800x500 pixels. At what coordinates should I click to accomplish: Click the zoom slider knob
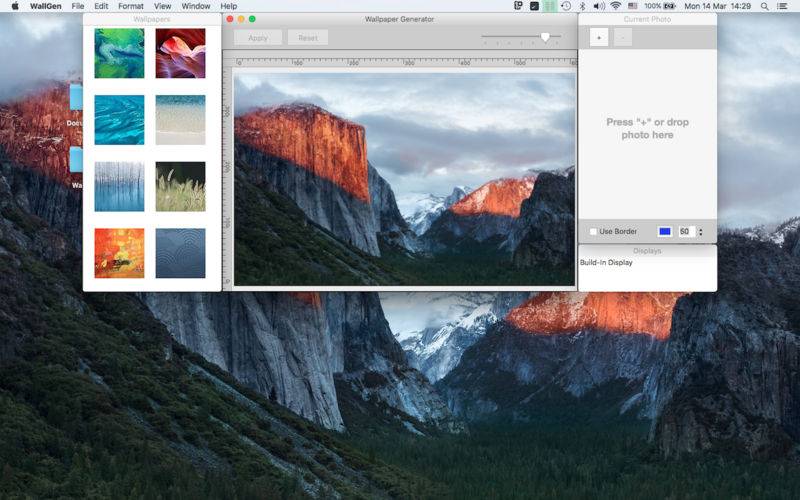click(545, 37)
